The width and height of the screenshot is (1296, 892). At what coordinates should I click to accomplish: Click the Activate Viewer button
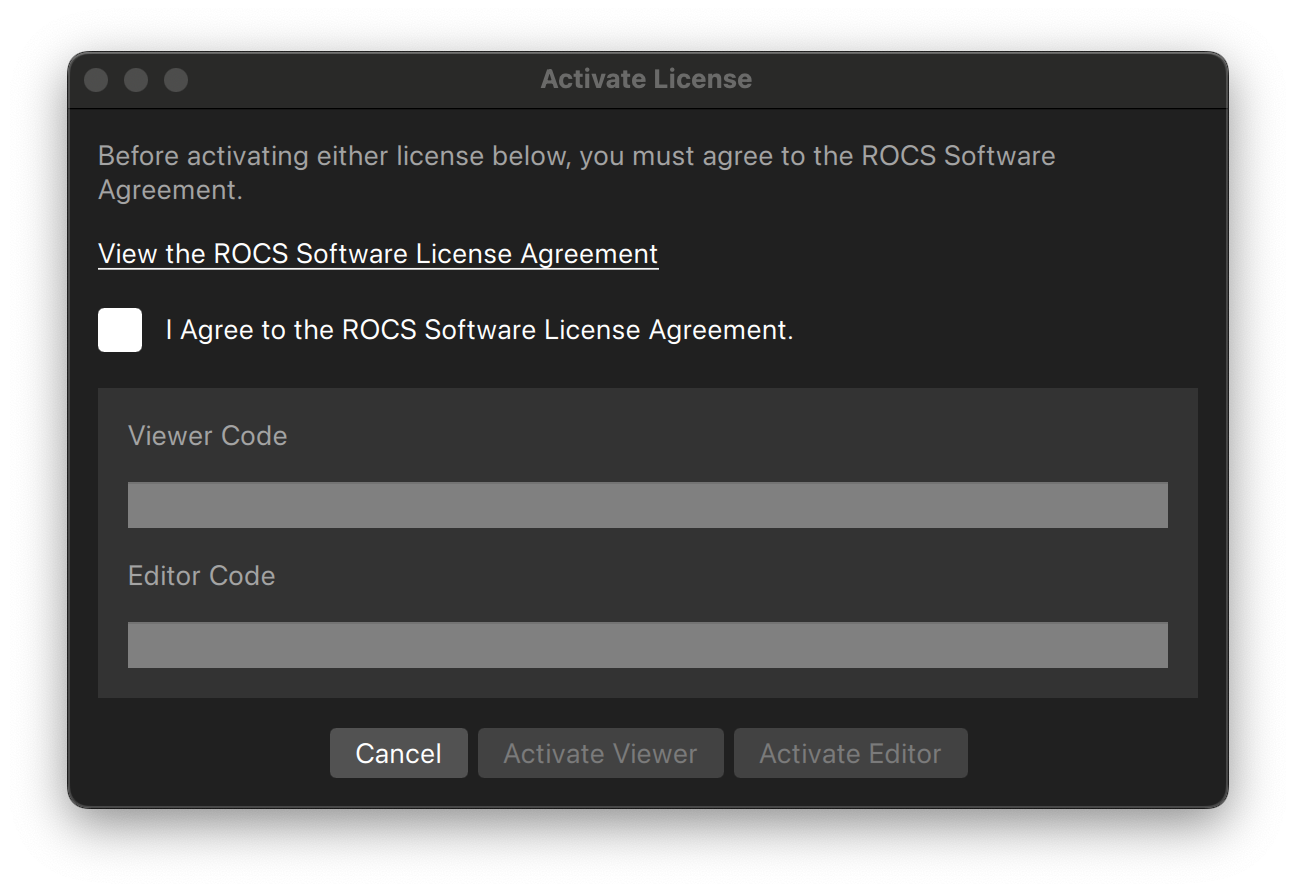[601, 753]
